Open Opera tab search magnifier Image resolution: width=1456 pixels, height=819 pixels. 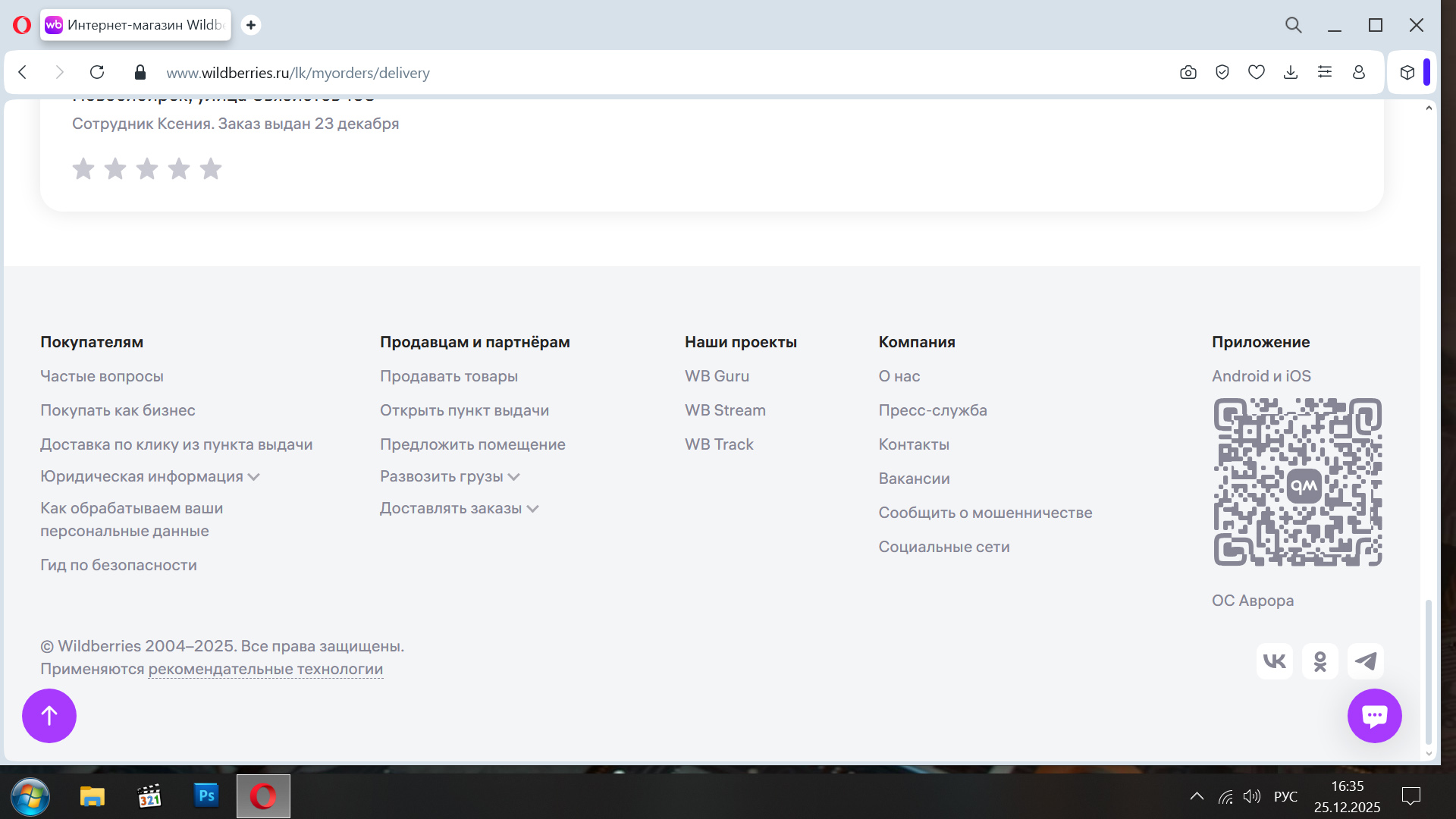(x=1294, y=25)
